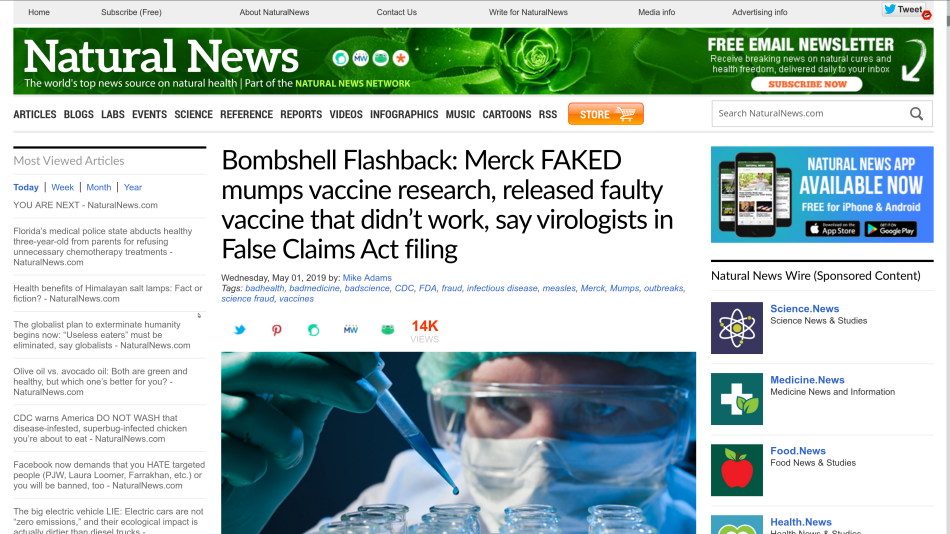
Task: Open Natural News App download banner
Action: (x=822, y=195)
